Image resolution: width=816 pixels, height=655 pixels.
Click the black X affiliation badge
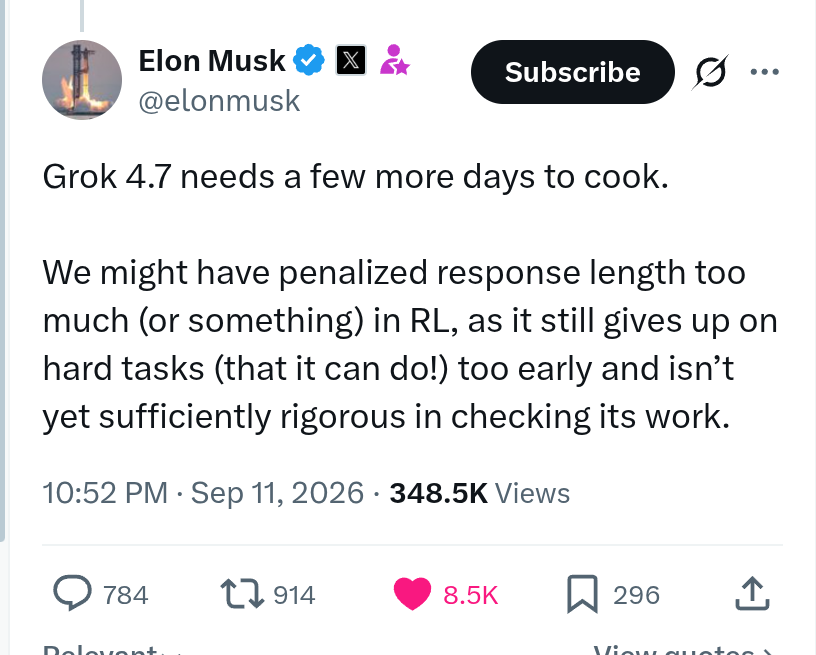point(351,60)
